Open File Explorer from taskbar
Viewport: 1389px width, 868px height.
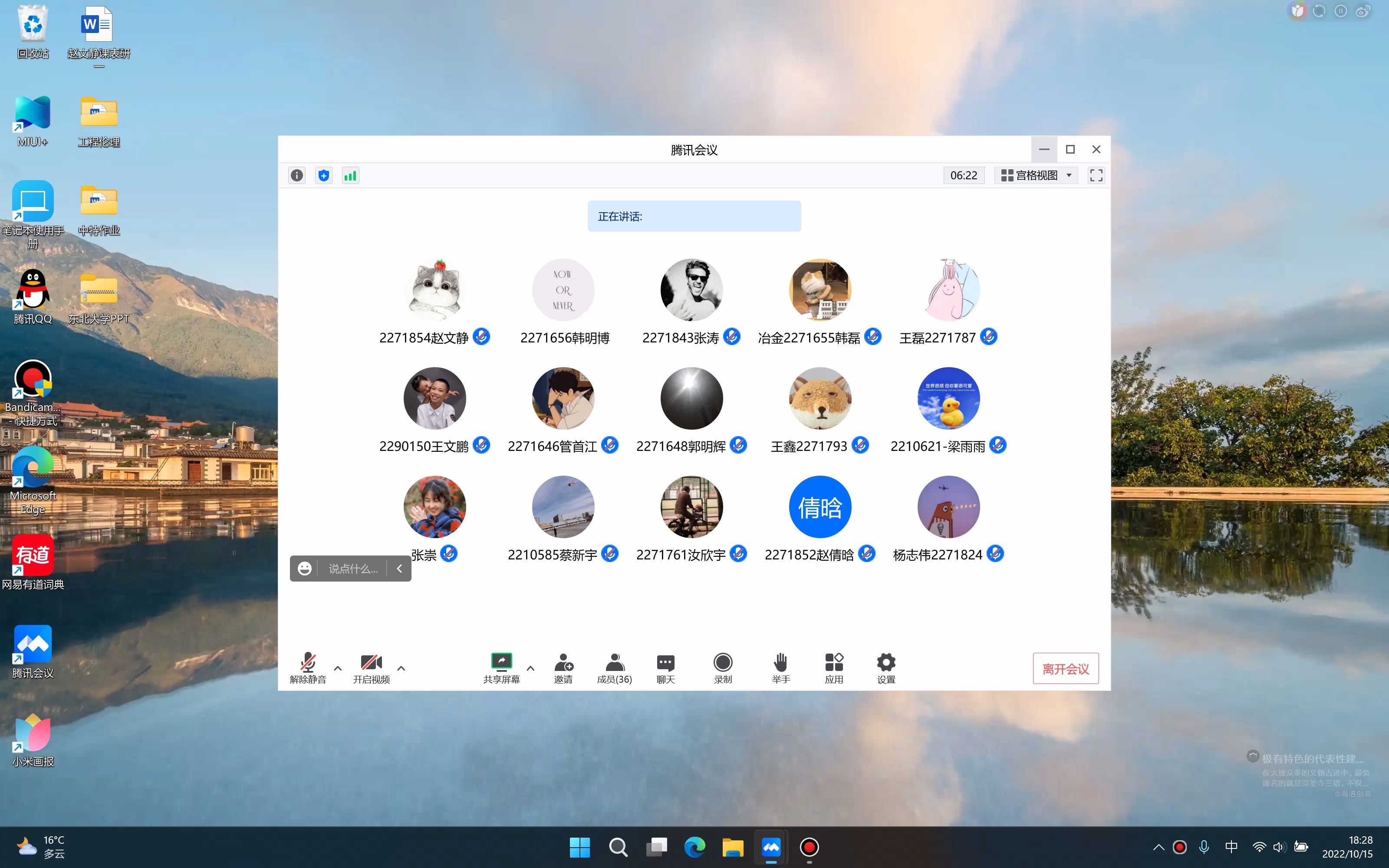pos(733,847)
